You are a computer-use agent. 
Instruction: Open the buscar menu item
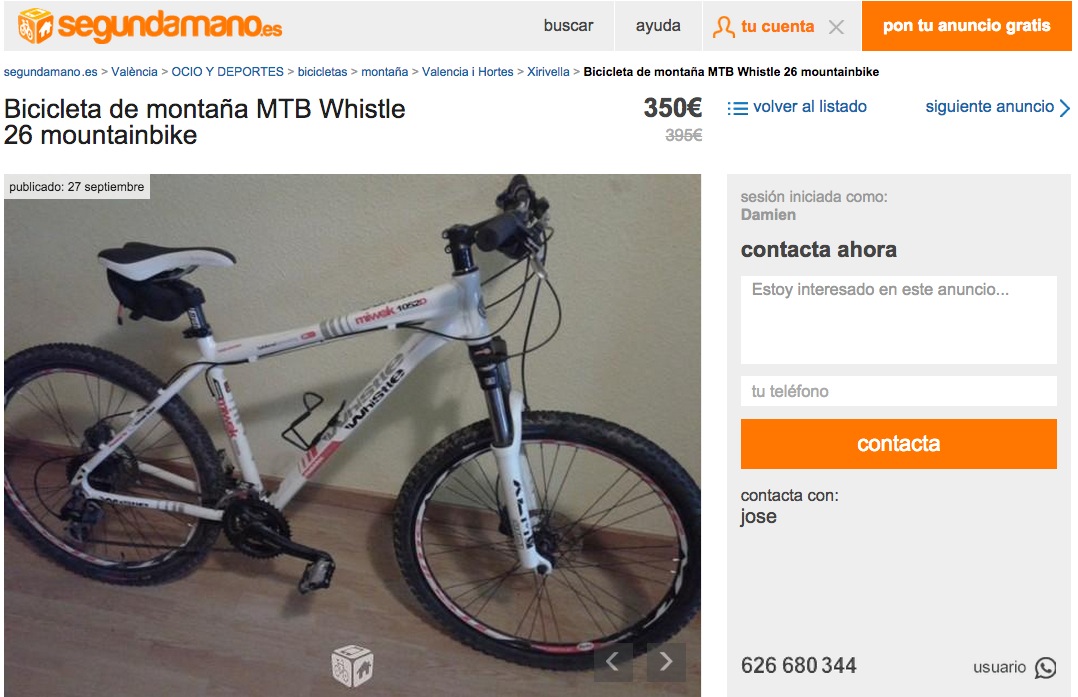point(568,25)
